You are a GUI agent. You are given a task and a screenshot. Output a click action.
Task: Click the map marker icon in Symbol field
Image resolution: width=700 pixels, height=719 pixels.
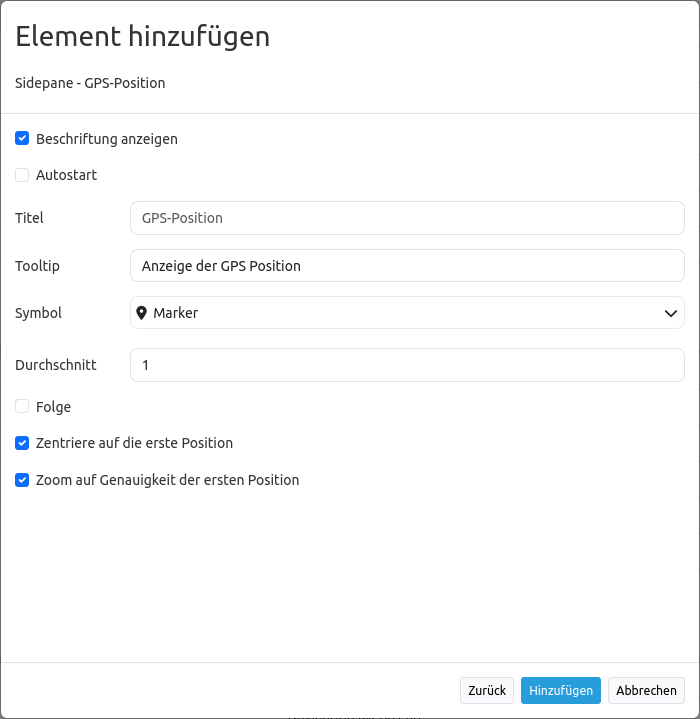(x=142, y=313)
